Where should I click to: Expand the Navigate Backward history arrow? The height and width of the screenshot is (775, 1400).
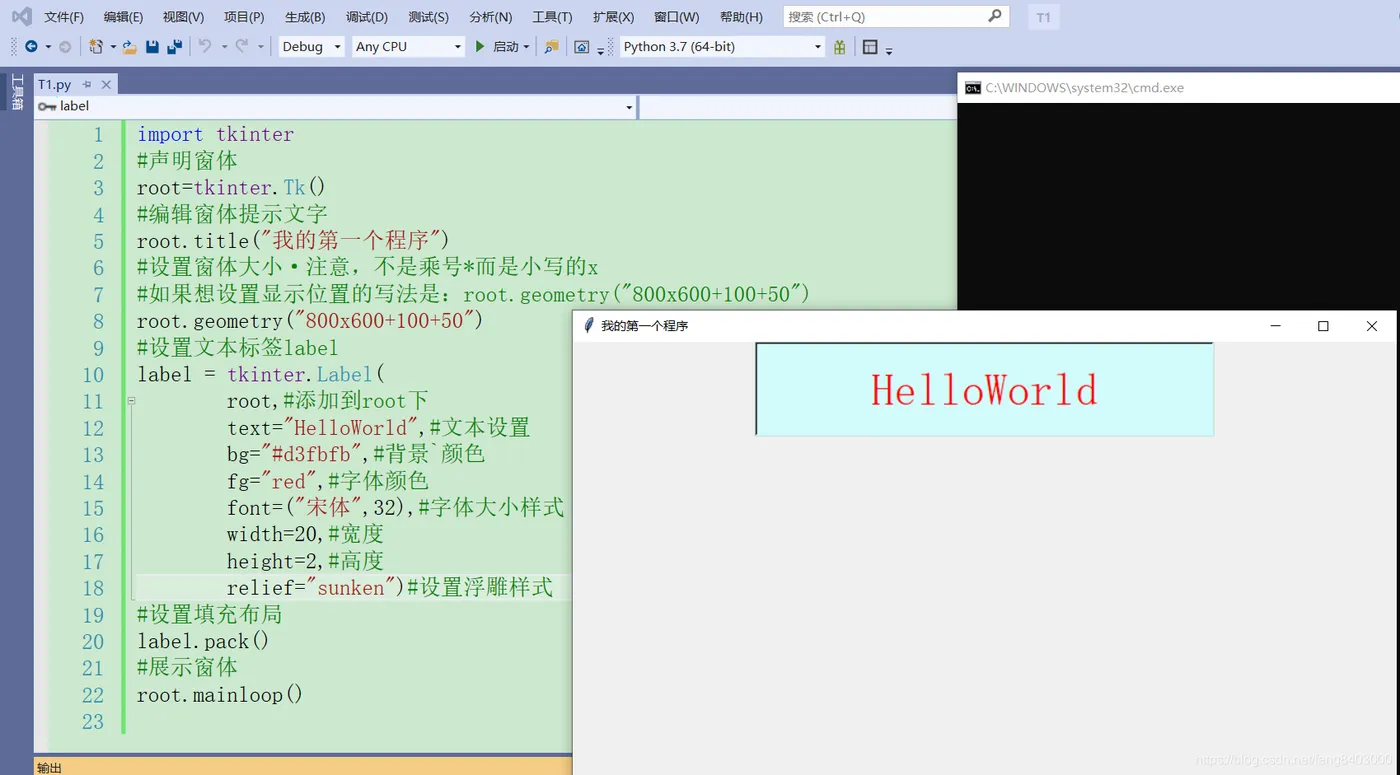(x=47, y=47)
